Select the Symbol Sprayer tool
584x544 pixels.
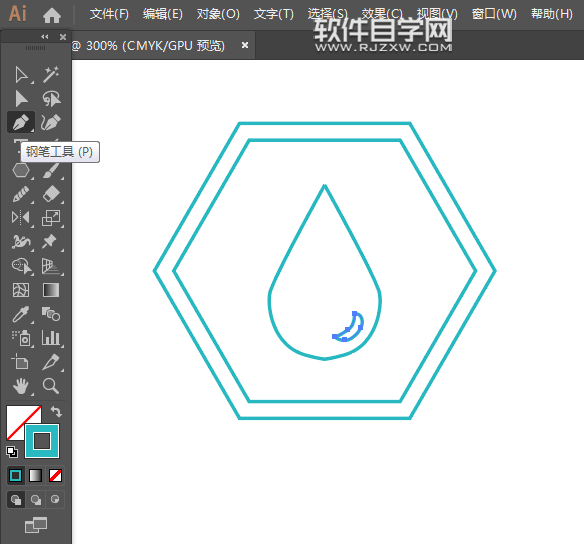coord(21,338)
